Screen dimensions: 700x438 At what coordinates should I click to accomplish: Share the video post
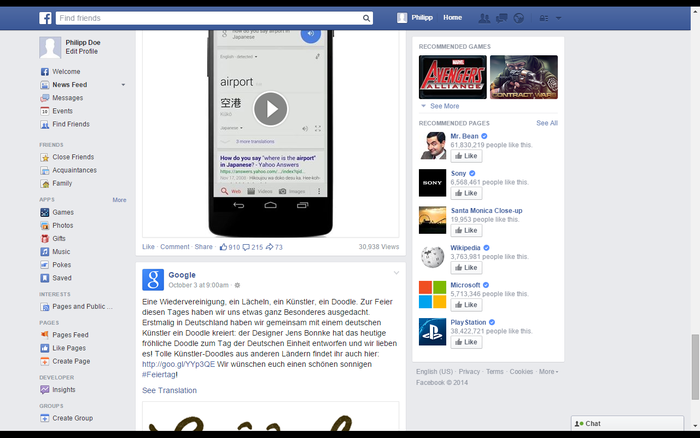click(x=204, y=247)
